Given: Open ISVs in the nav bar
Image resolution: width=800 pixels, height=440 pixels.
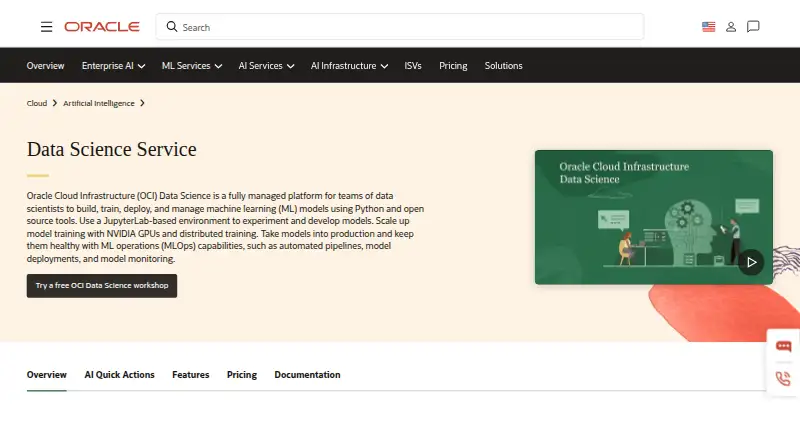Looking at the screenshot, I should (413, 66).
